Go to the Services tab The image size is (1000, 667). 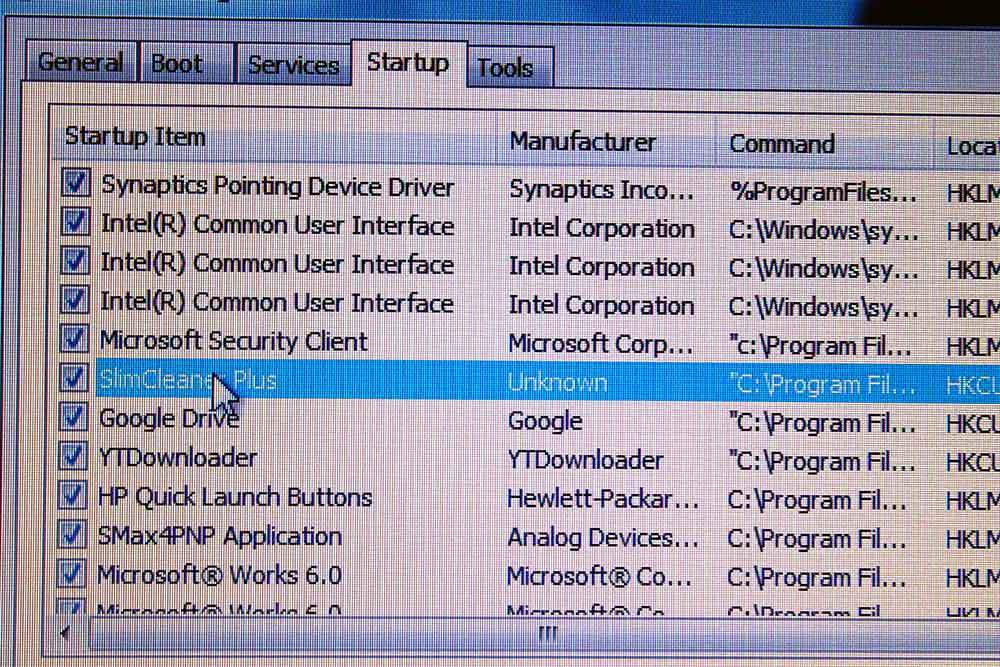pos(293,64)
